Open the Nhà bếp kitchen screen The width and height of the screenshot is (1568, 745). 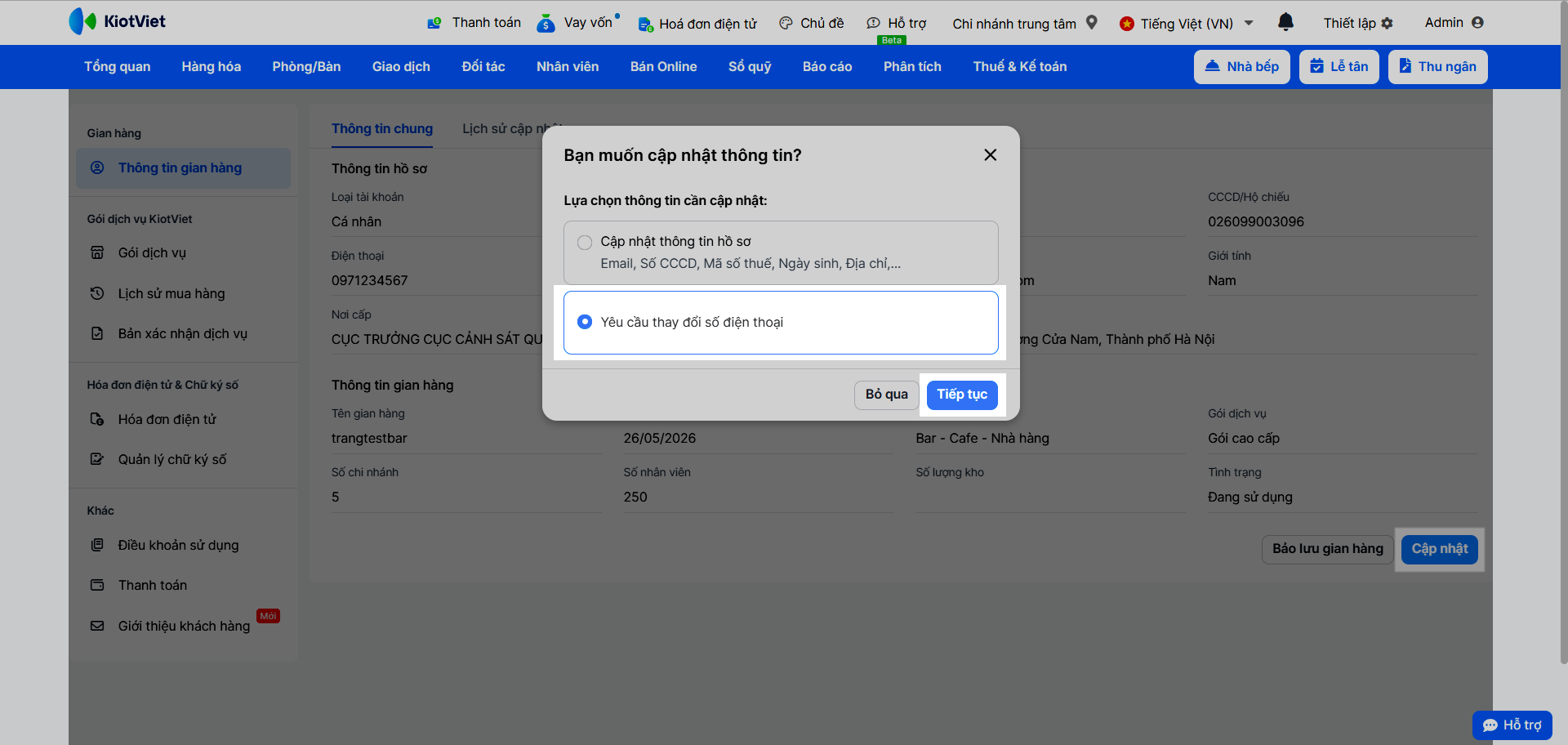tap(1241, 67)
